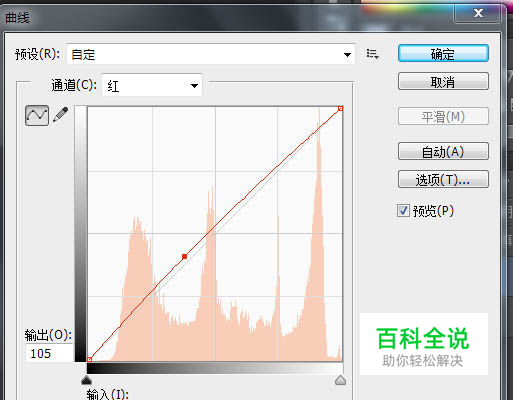
Task: Click the 取消 button
Action: coord(443,81)
